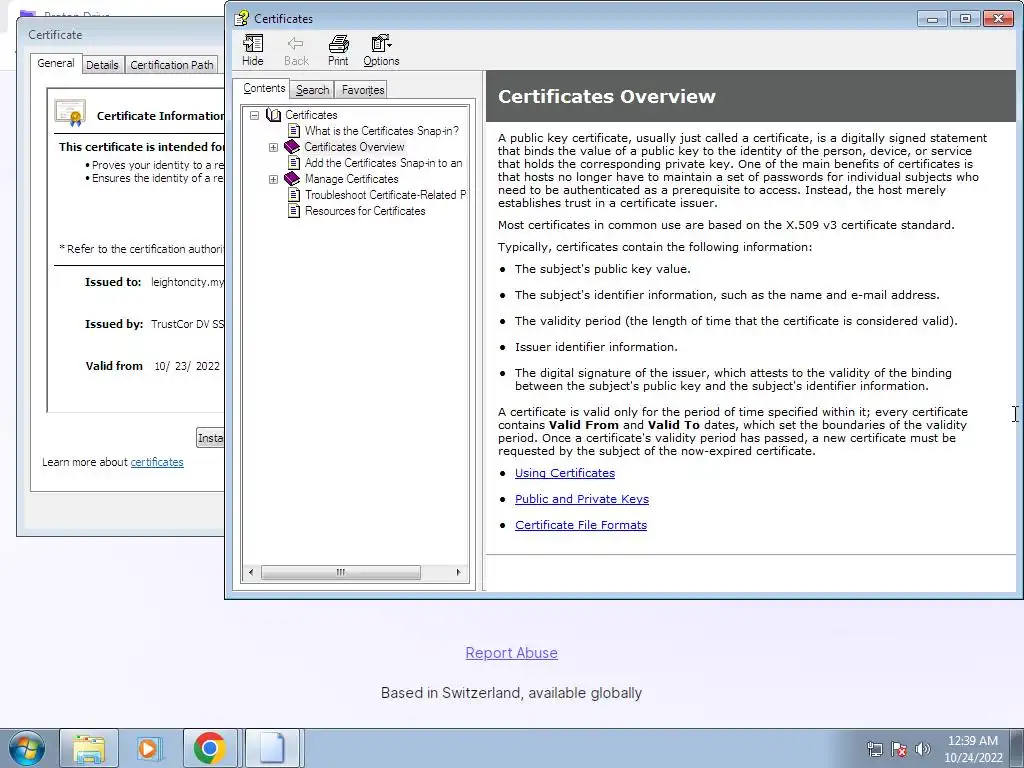
Task: Select General tab in Certificate dialog
Action: [x=56, y=63]
